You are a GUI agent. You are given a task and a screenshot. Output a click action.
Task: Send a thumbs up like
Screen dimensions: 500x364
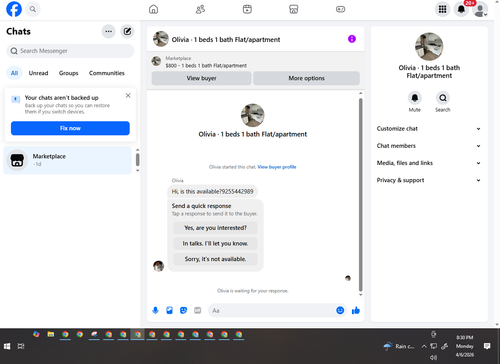(x=356, y=311)
